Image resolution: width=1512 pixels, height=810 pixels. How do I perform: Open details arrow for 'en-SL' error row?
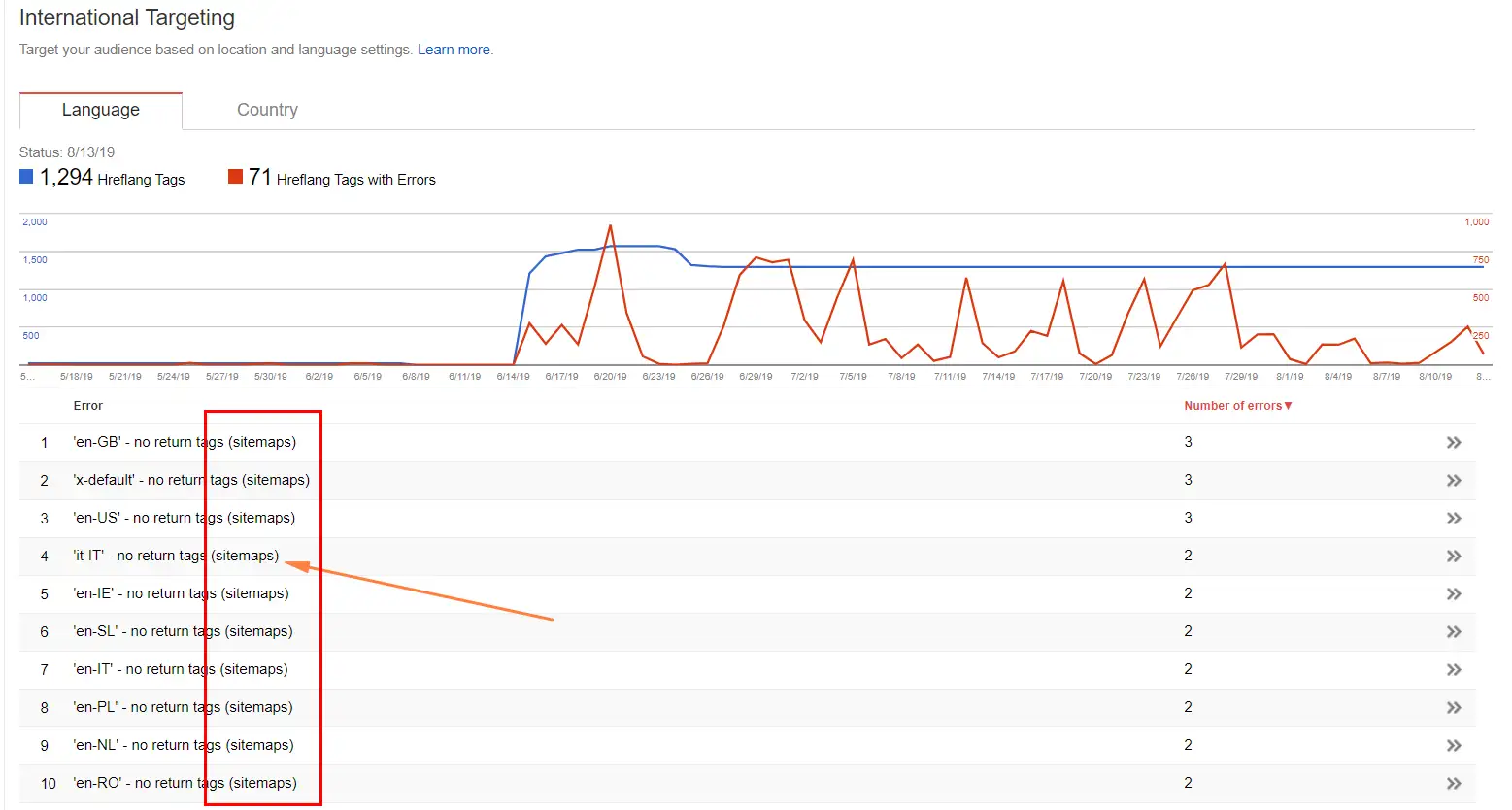pos(1453,632)
